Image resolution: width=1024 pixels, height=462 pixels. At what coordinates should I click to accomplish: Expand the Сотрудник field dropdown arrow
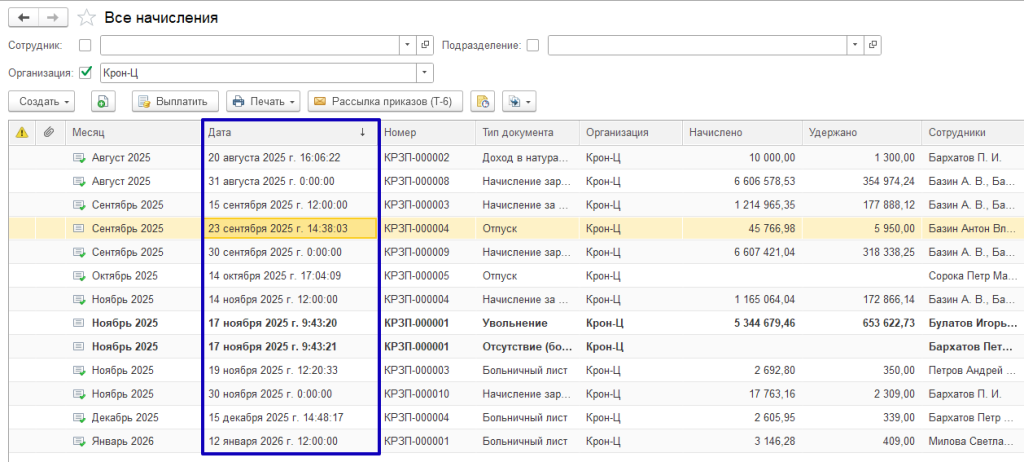pos(407,45)
